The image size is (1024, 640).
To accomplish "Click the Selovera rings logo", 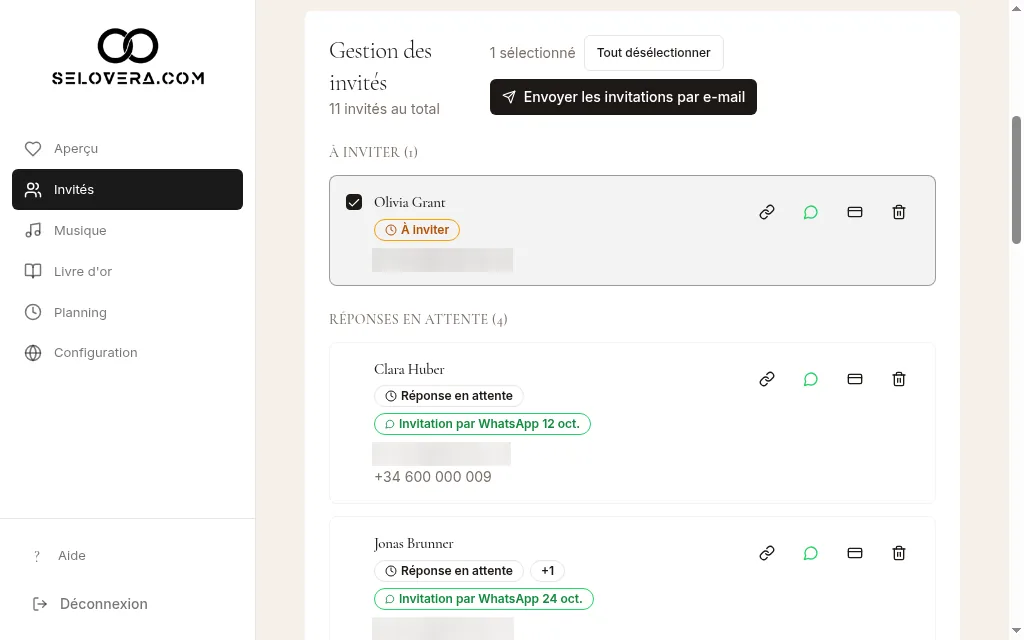I will pos(128,46).
